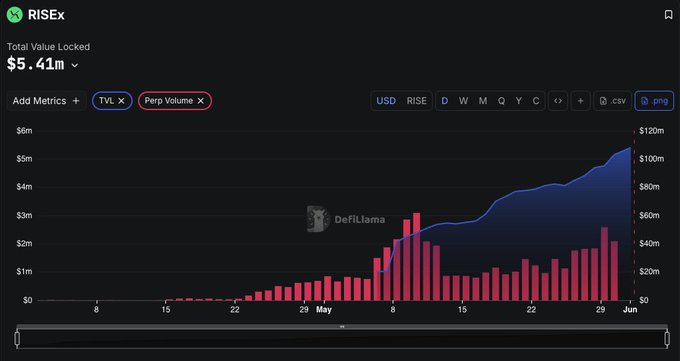Select the weekly W interval
Viewport: 680px width, 361px height.
click(x=463, y=101)
